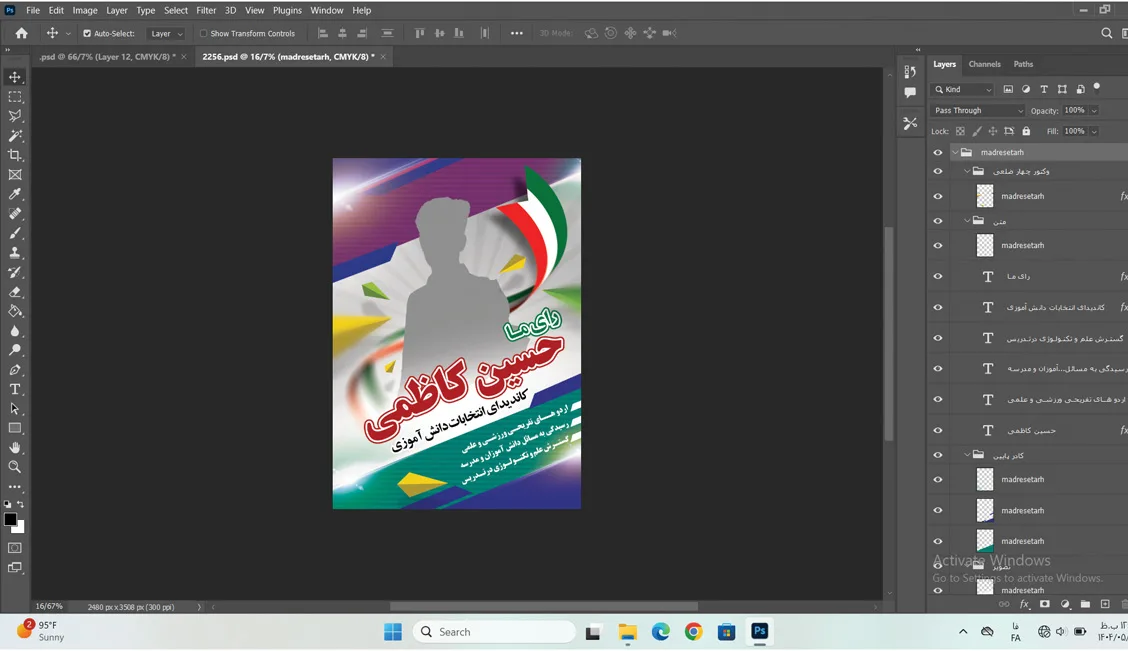
Task: Select the Hand tool
Action: [14, 447]
